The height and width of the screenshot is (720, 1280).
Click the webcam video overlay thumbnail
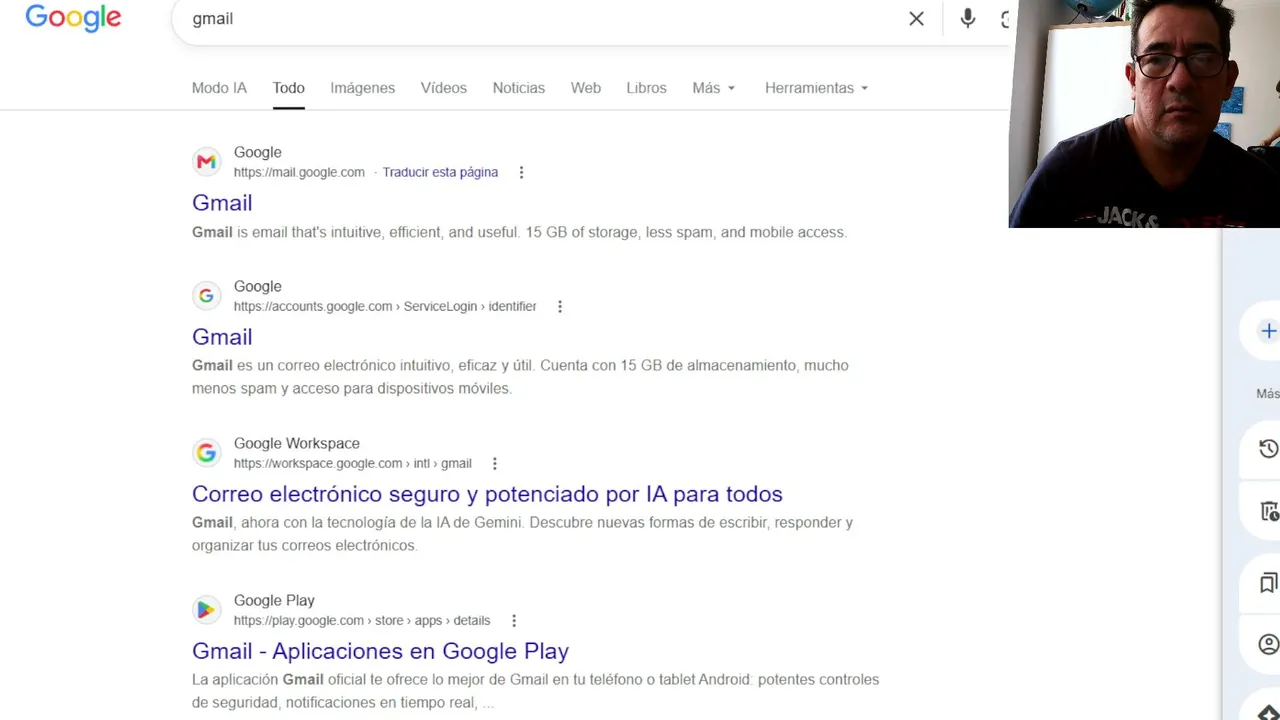coord(1144,114)
